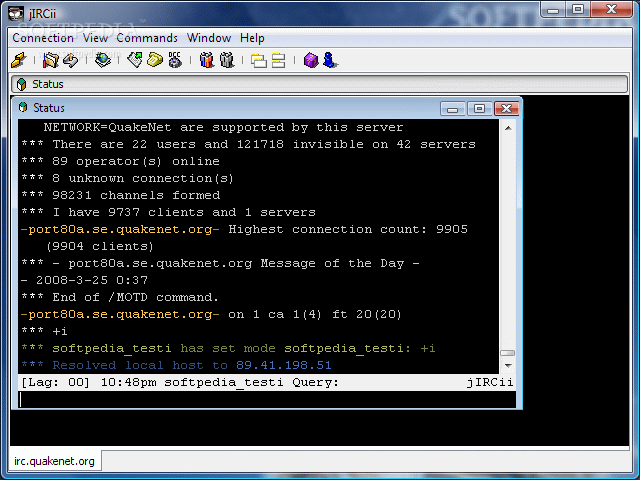
Task: Click the '2008-3-25 0:37' date line
Action: (x=92, y=280)
